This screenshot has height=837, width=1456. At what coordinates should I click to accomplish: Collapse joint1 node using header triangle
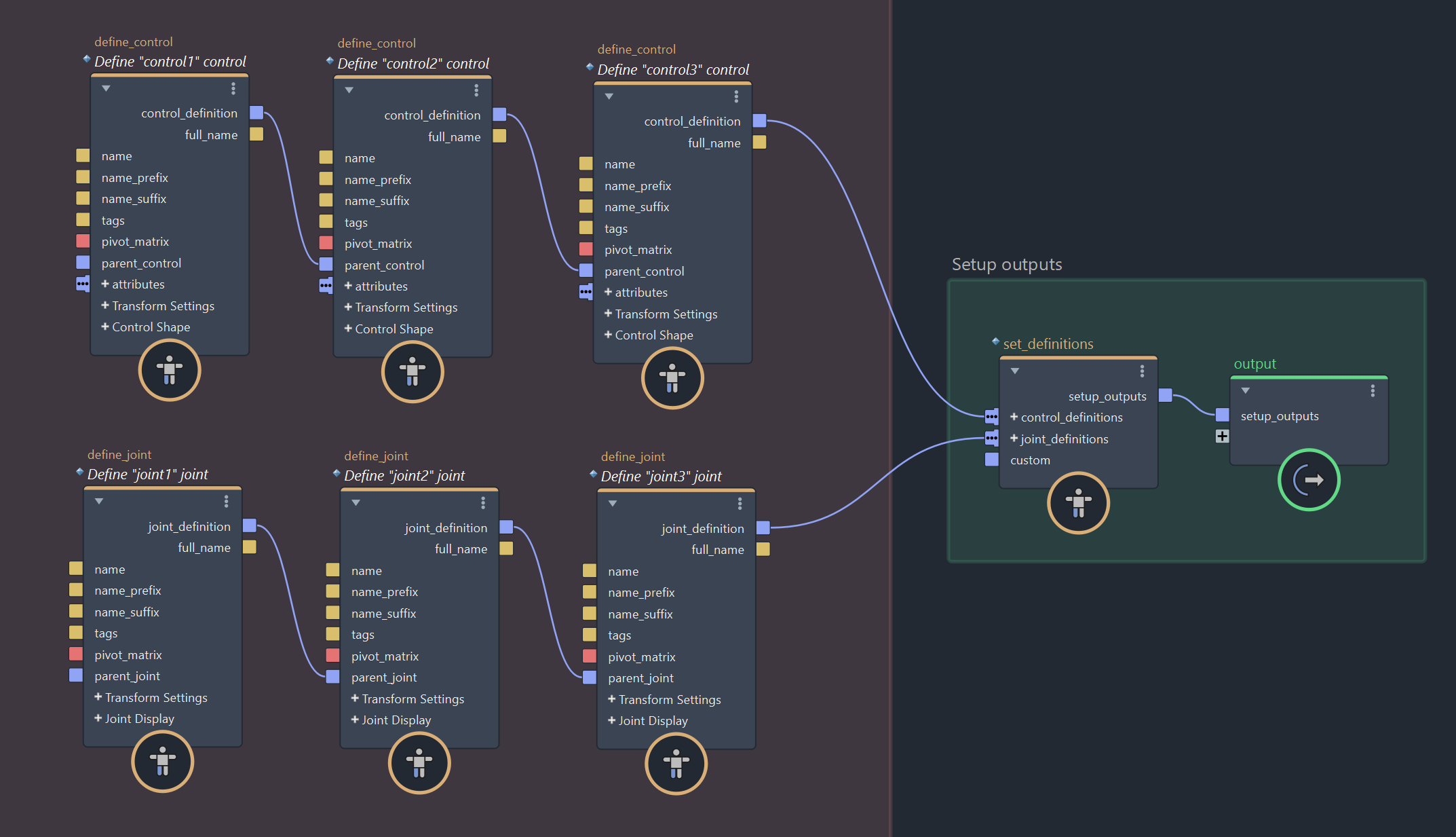tap(99, 501)
